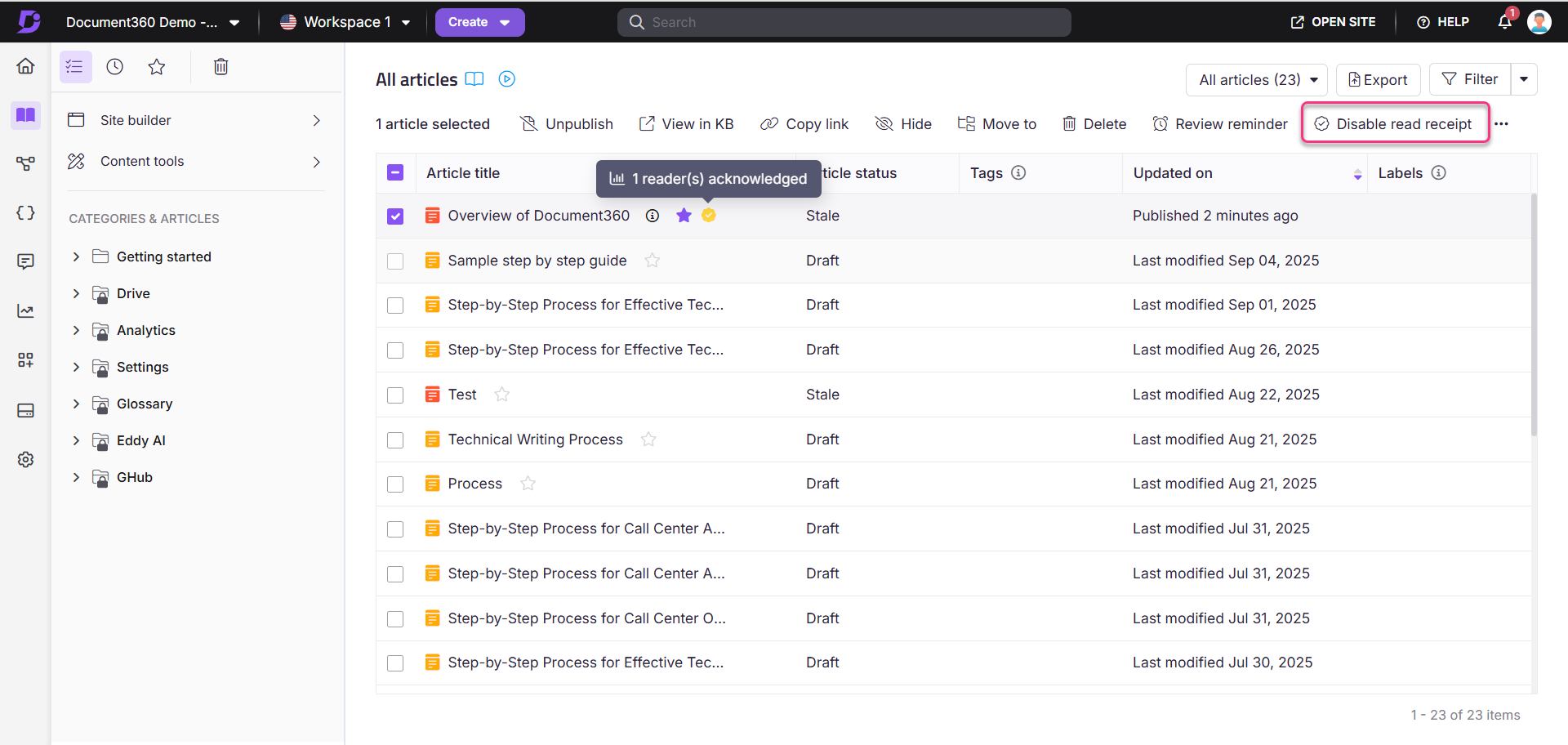Uncheck the Overview of Document360 checkbox

(x=395, y=216)
